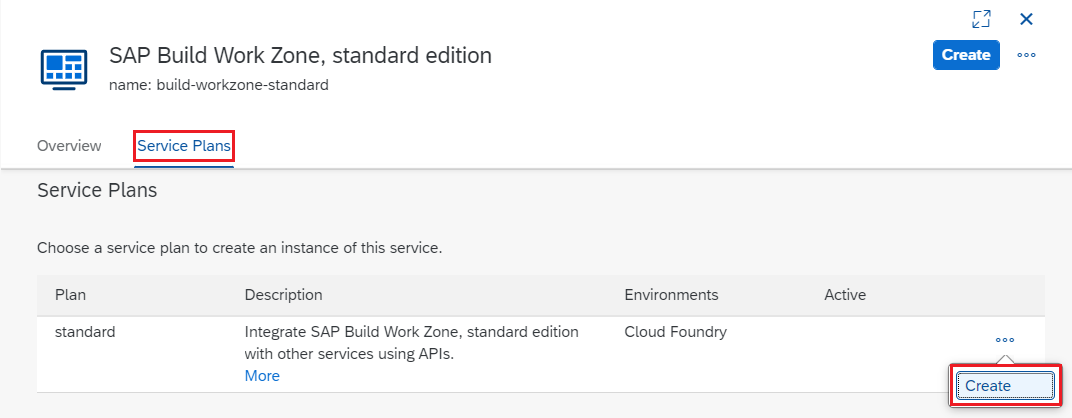The height and width of the screenshot is (418, 1072).
Task: Select the Service Plans tab
Action: click(184, 146)
